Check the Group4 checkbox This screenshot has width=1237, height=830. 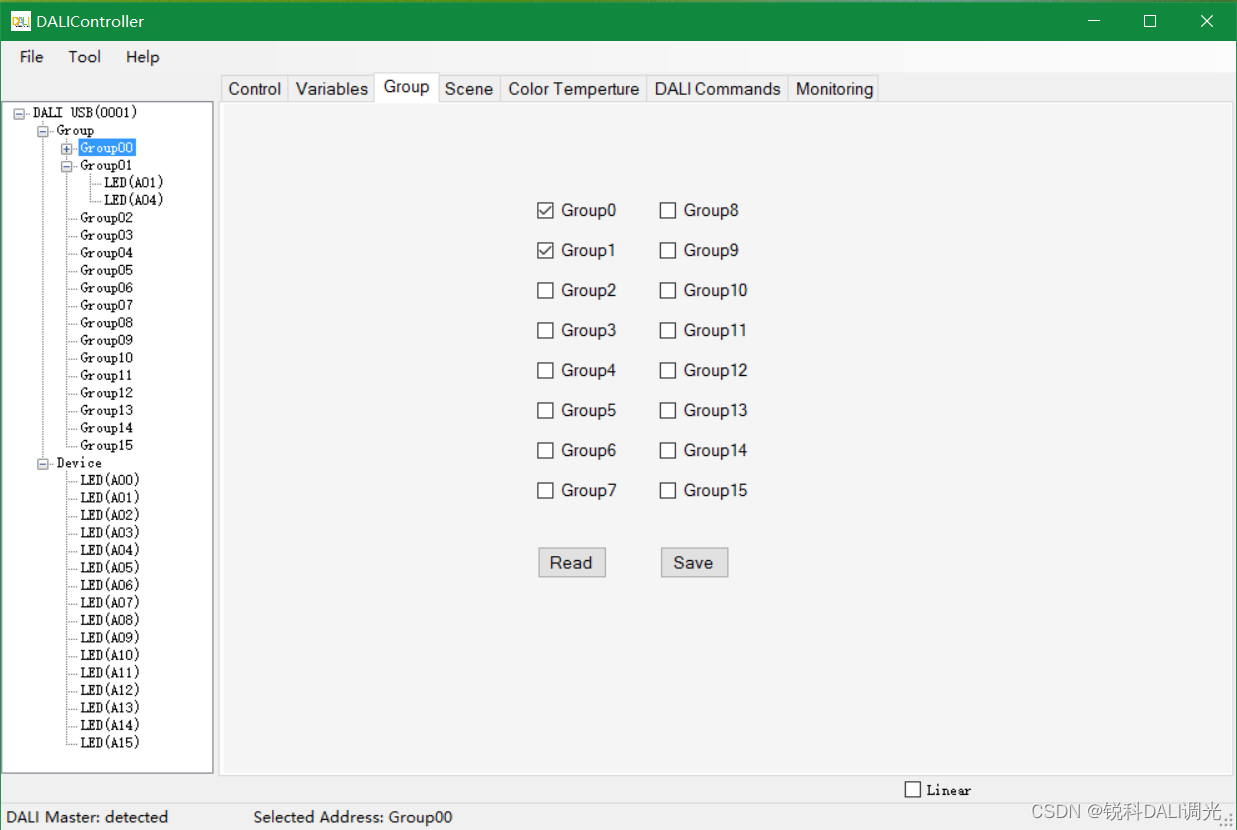[x=545, y=371]
